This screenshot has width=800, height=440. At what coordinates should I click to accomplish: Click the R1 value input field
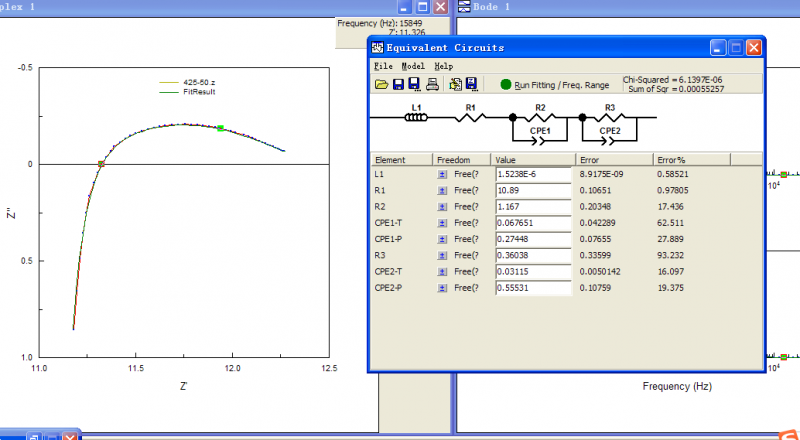click(533, 190)
